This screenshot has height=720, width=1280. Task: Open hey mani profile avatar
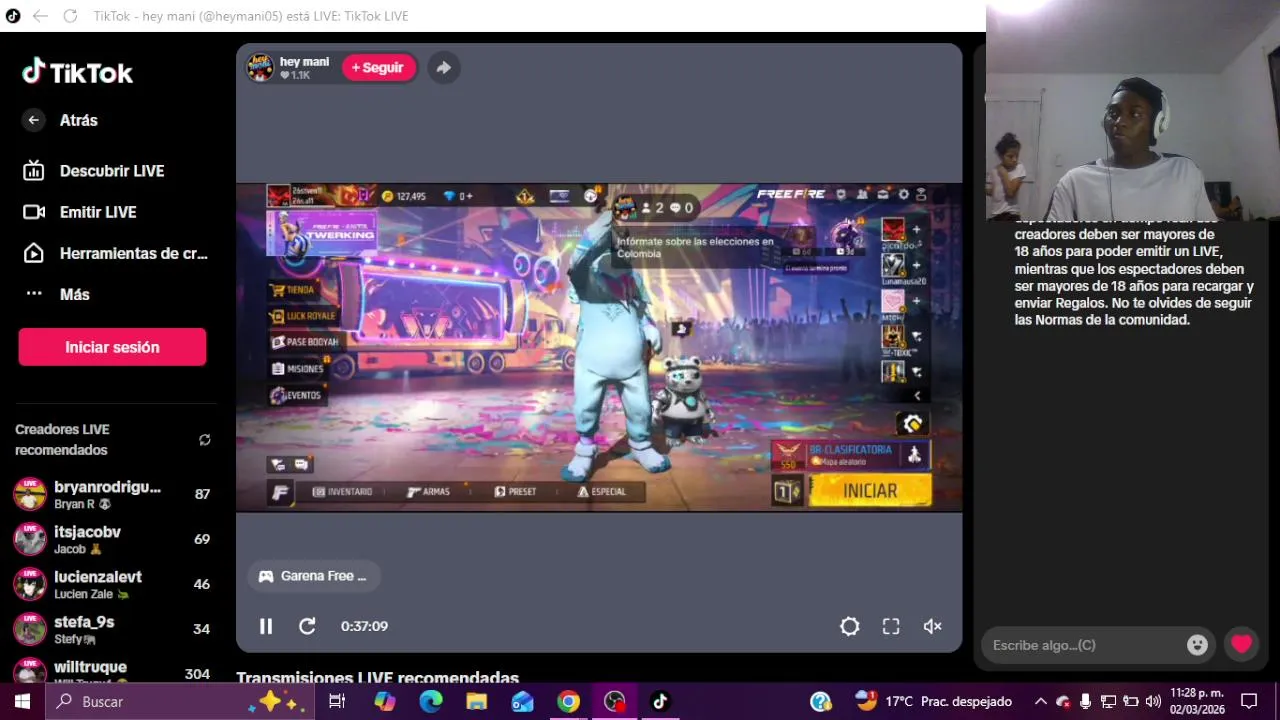coord(260,67)
